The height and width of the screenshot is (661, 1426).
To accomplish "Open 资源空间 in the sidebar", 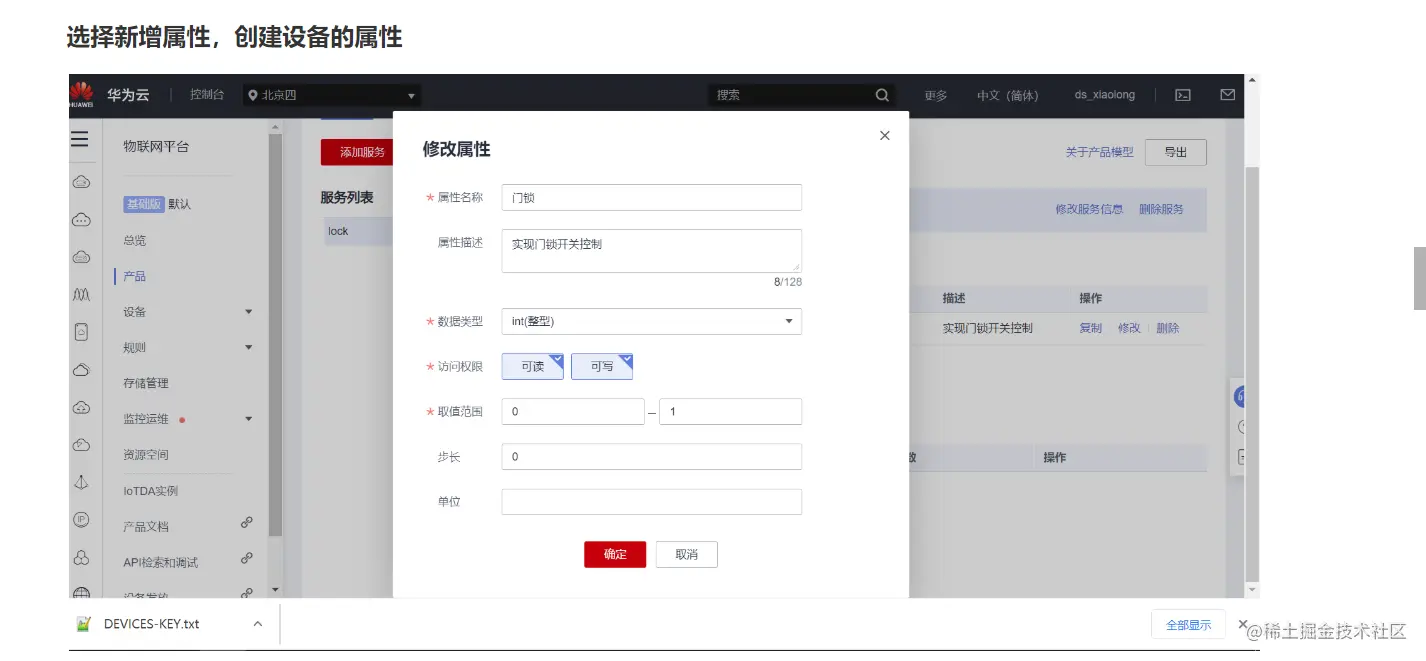I will 146,454.
